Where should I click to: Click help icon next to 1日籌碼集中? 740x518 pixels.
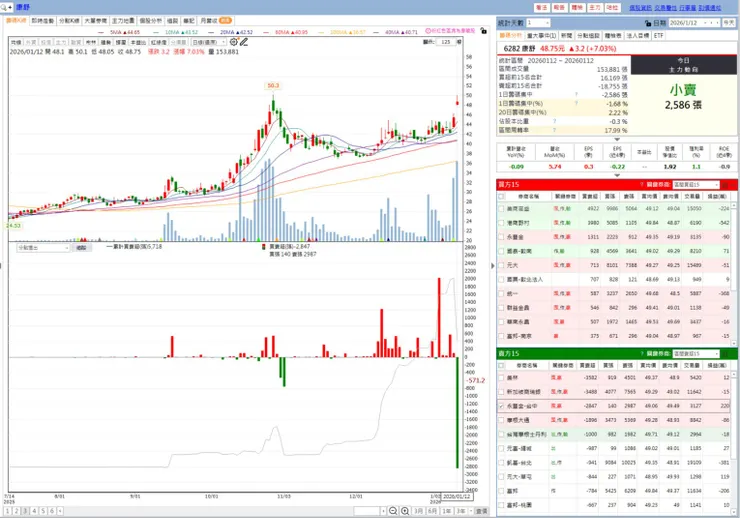pos(576,95)
